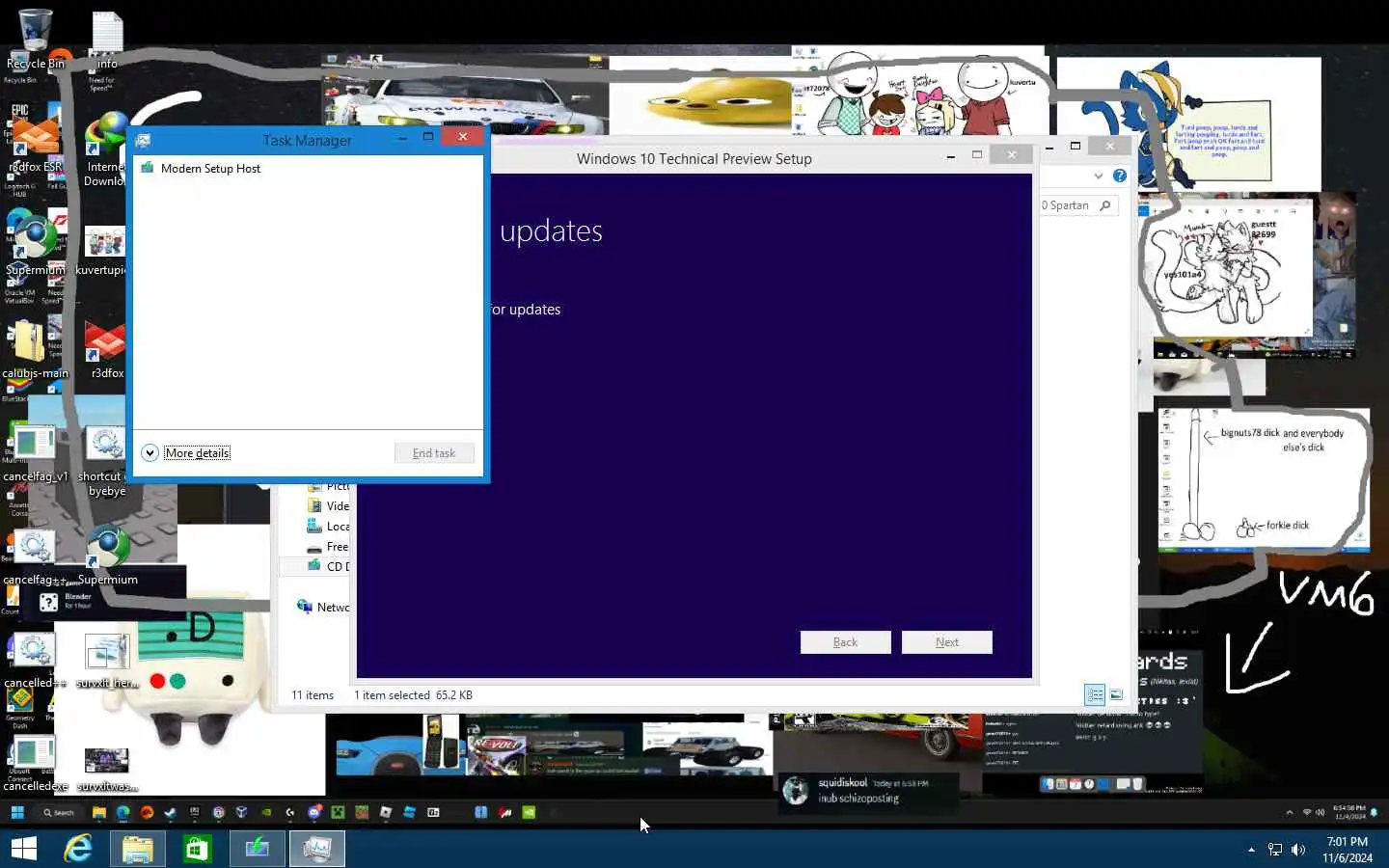Expand the File Explorer ribbon chevron
Viewport: 1389px width, 868px height.
pyautogui.click(x=1098, y=176)
